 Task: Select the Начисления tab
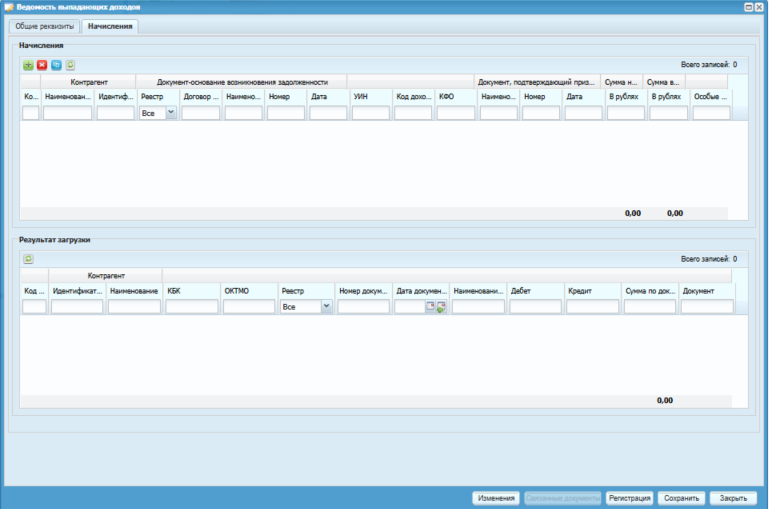tap(110, 26)
